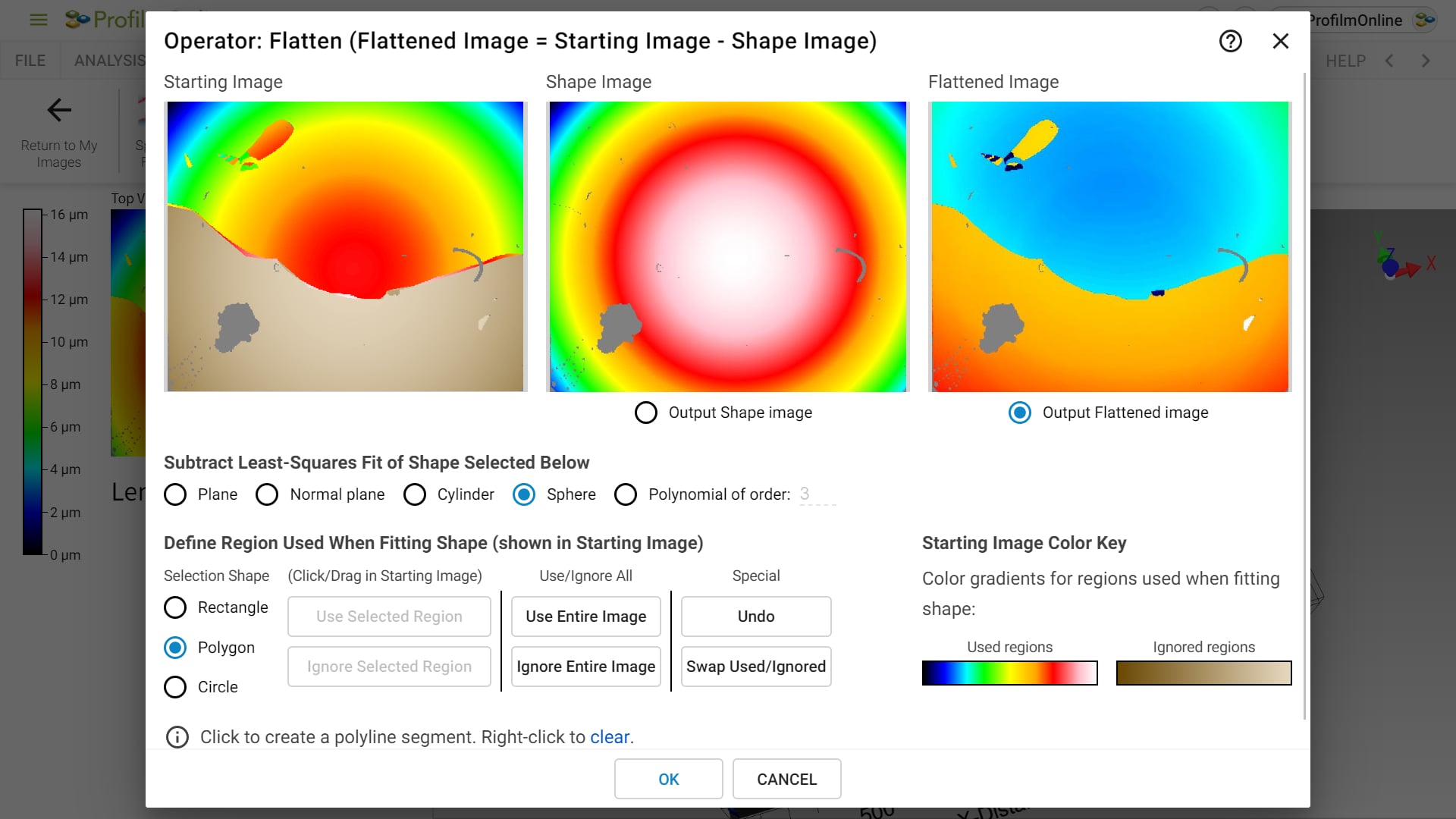Click the Undo special action icon
The width and height of the screenshot is (1456, 819).
pos(756,616)
